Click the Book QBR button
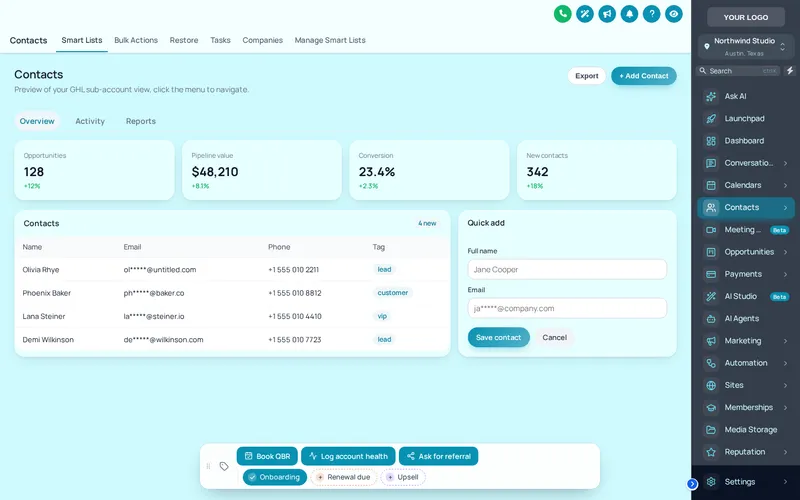This screenshot has width=800, height=500. tap(267, 456)
